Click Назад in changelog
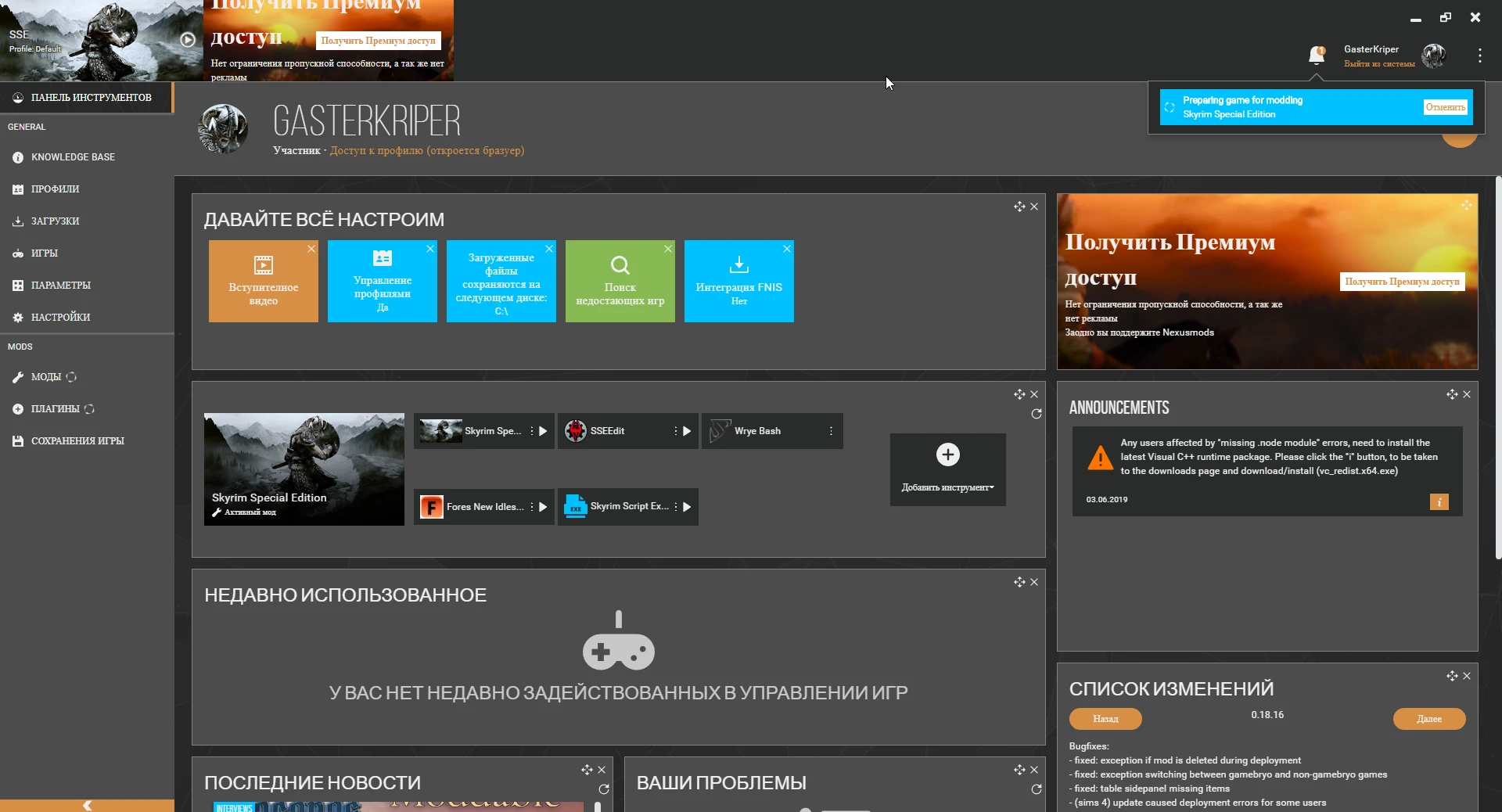1502x812 pixels. [x=1105, y=719]
